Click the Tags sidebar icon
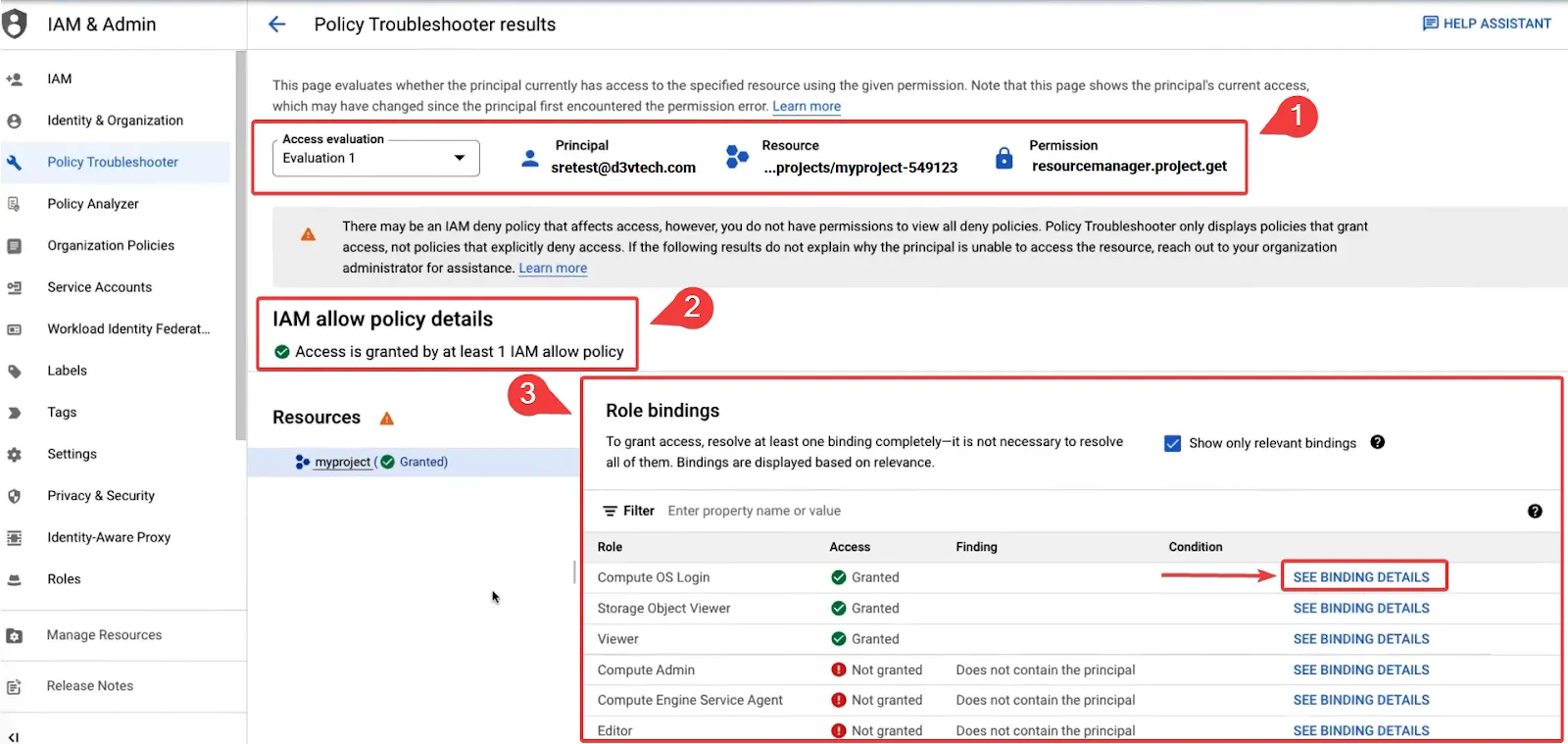The image size is (1568, 744). pyautogui.click(x=14, y=413)
